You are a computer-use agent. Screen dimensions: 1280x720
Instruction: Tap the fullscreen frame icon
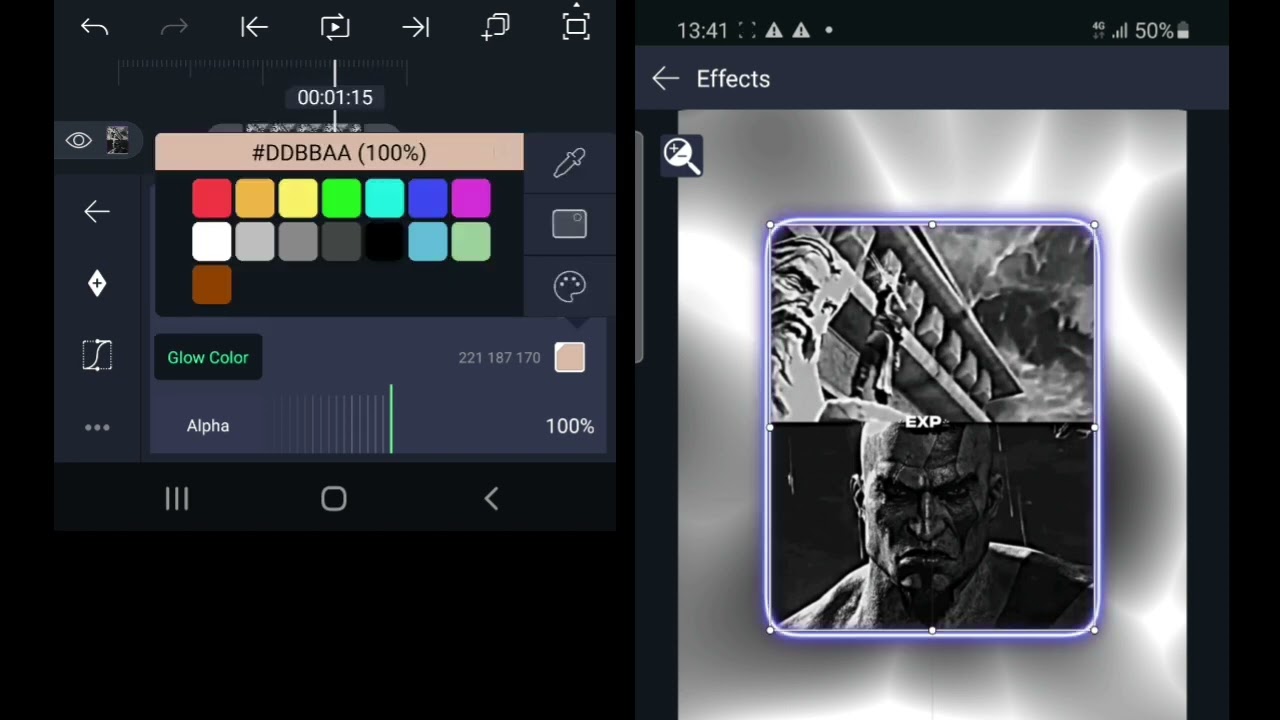[576, 24]
